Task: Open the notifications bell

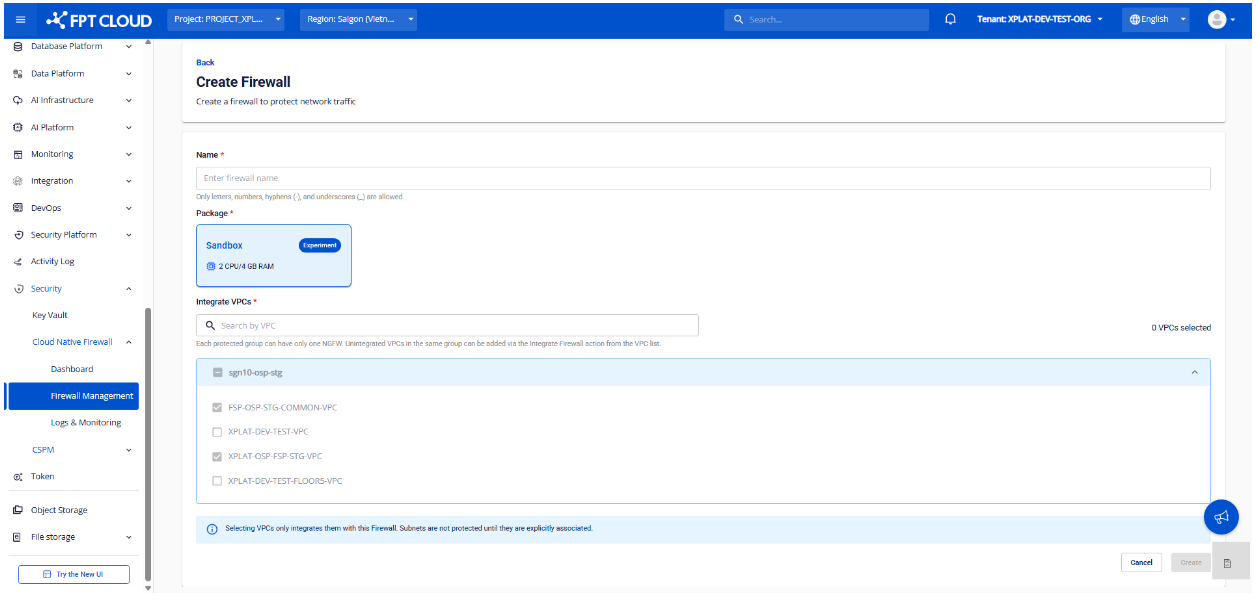Action: click(x=950, y=20)
